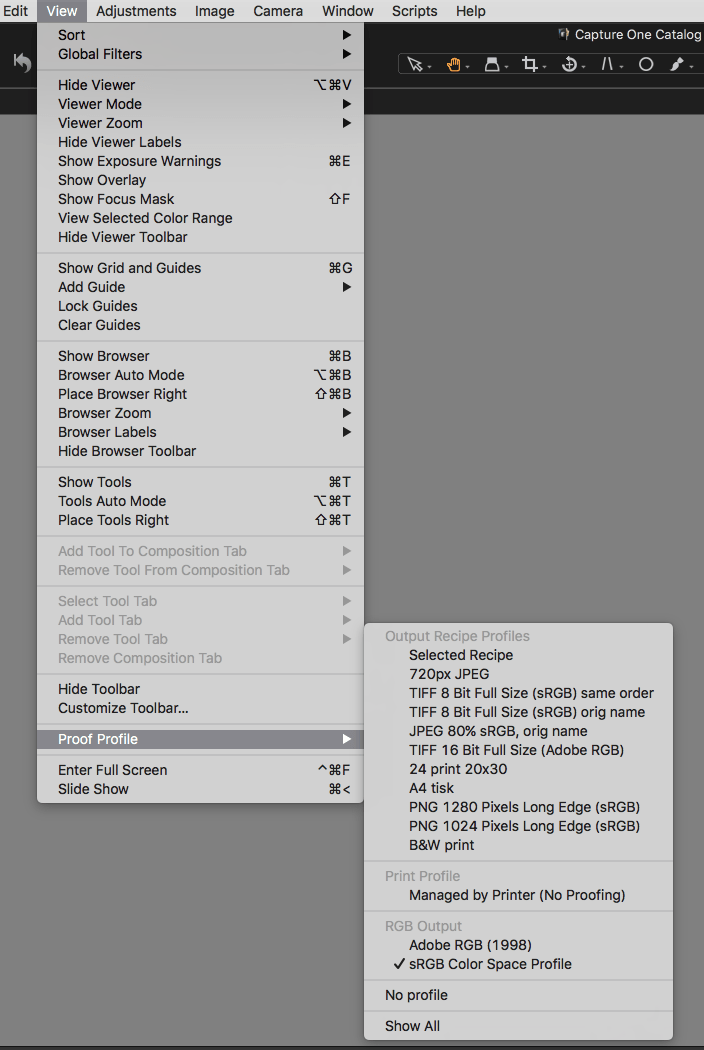Image resolution: width=704 pixels, height=1050 pixels.
Task: Select JPEG 80% sRGB, orig name profile
Action: [x=518, y=731]
